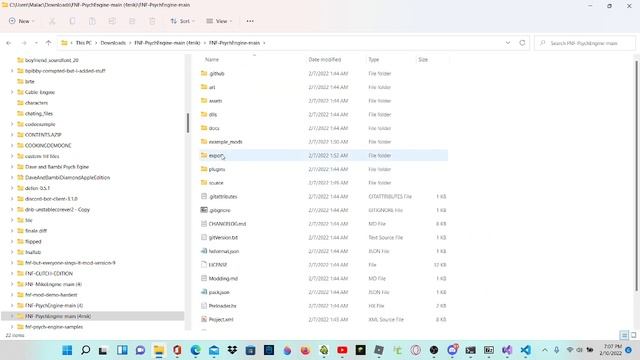Open the New item menu
The height and width of the screenshot is (360, 640).
[22, 21]
